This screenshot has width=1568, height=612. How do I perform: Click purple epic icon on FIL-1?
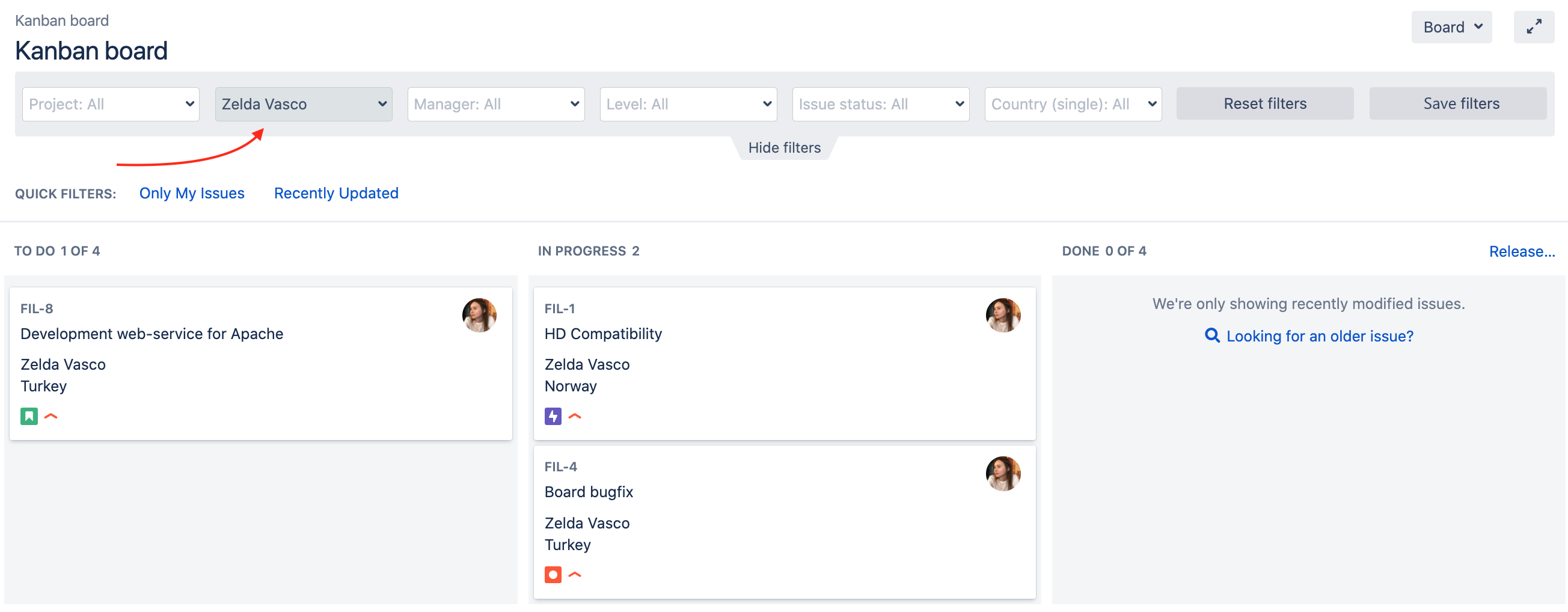pos(553,416)
